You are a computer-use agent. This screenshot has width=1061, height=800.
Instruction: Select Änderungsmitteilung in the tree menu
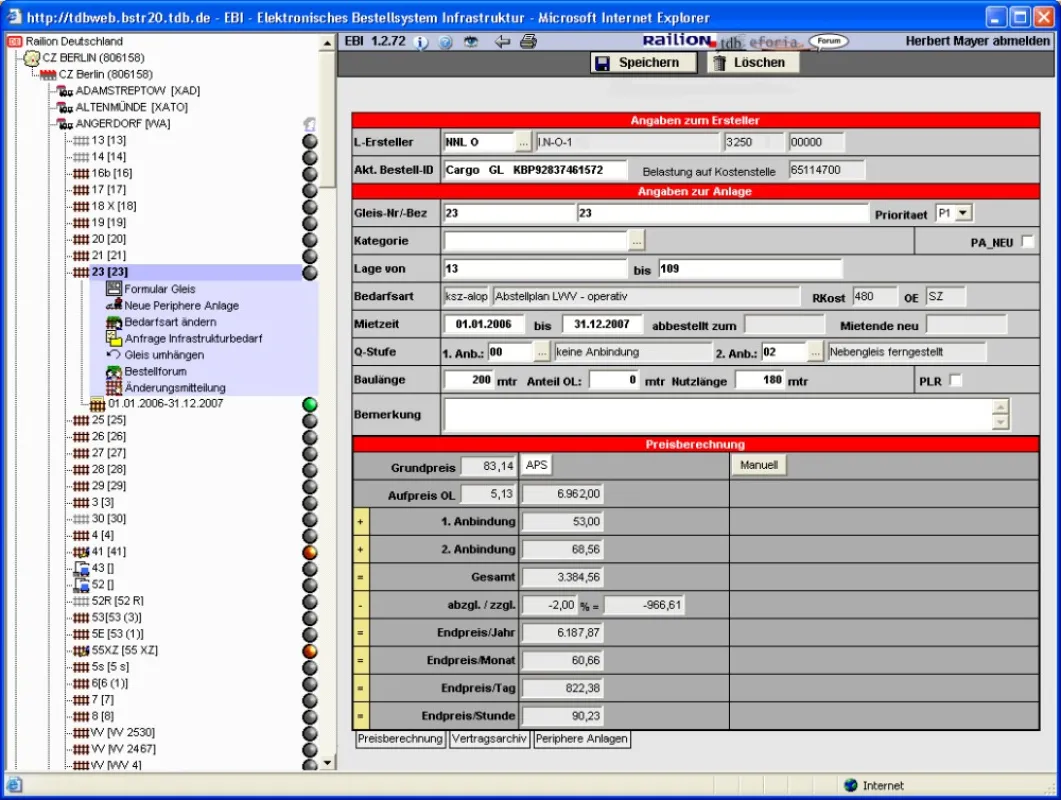[175, 388]
